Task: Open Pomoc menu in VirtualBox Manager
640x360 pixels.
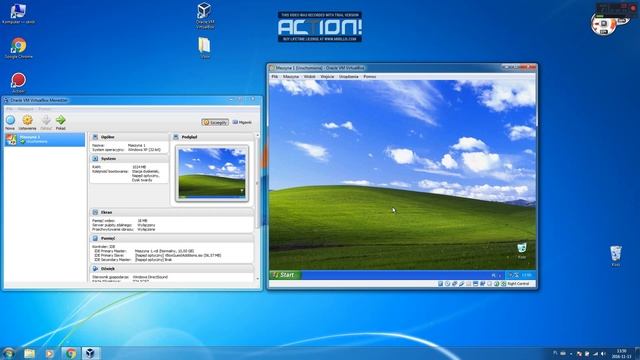Action: pos(44,109)
